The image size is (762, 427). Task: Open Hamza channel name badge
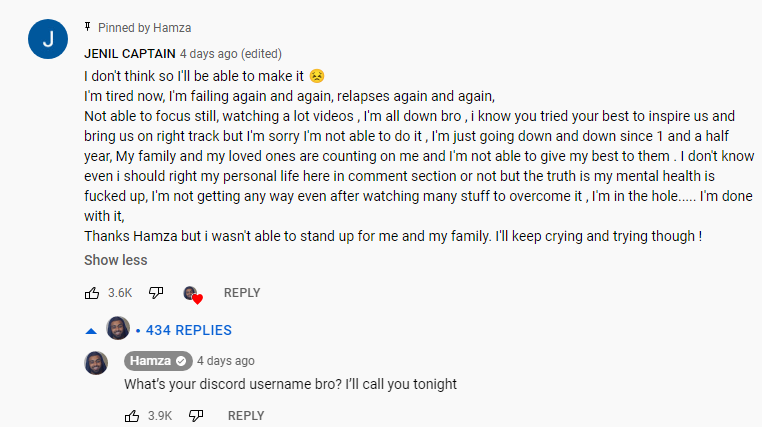pyautogui.click(x=158, y=361)
